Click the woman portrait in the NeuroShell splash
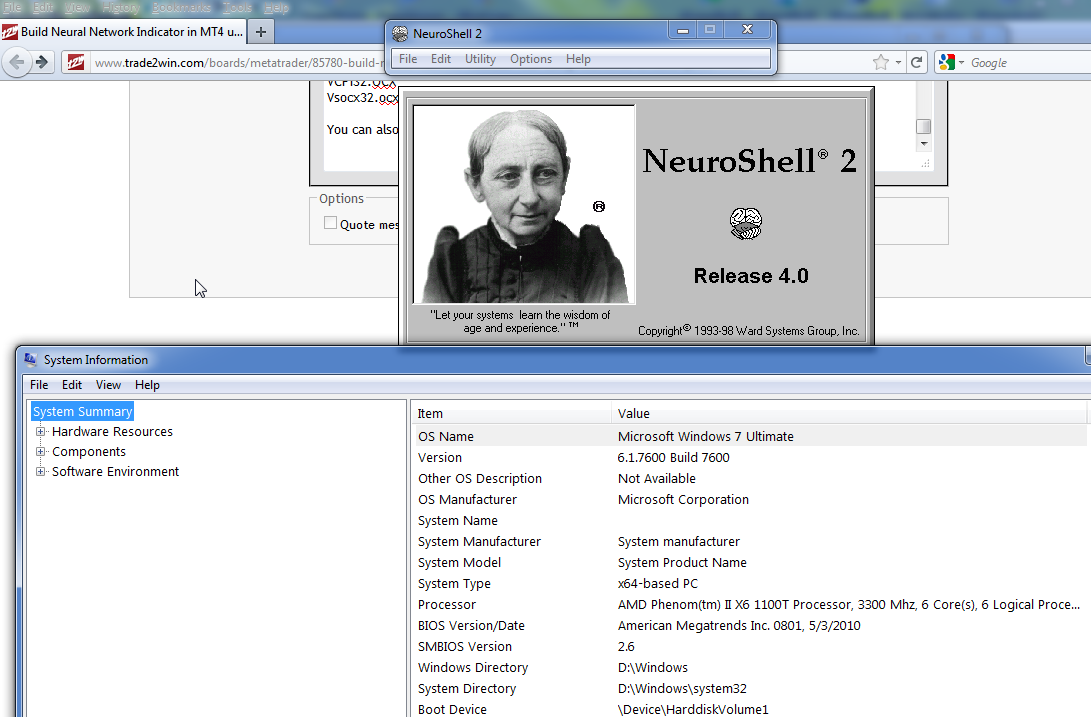This screenshot has width=1091, height=717. click(x=524, y=204)
